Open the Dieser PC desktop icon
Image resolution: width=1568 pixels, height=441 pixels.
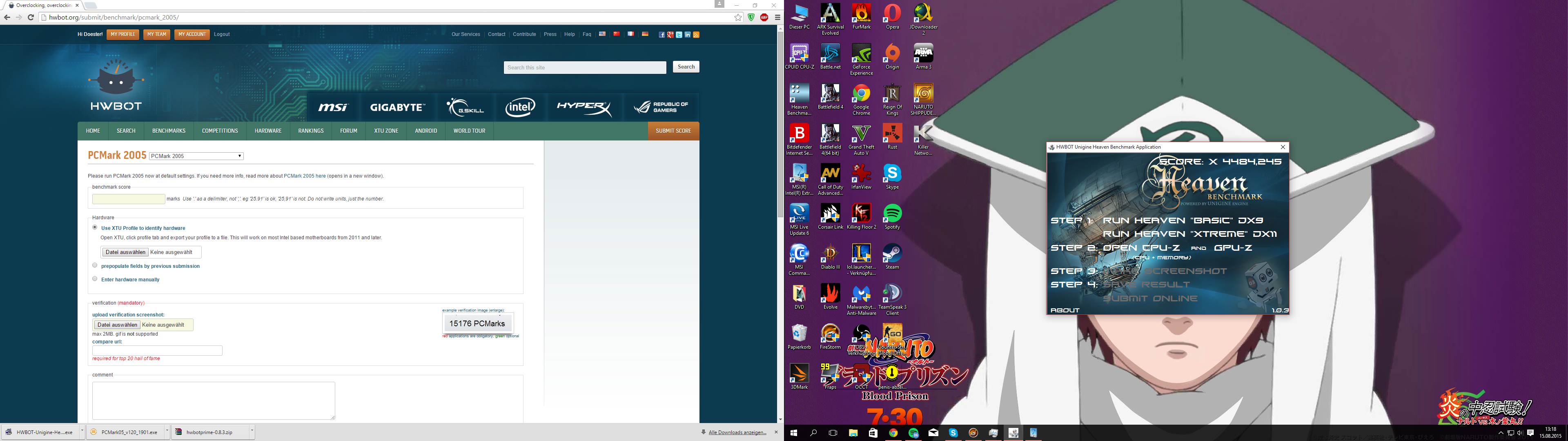click(799, 16)
